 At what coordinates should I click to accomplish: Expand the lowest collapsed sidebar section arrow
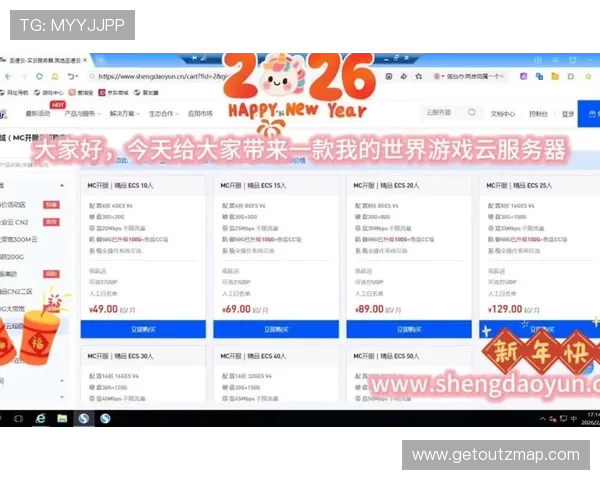click(62, 397)
